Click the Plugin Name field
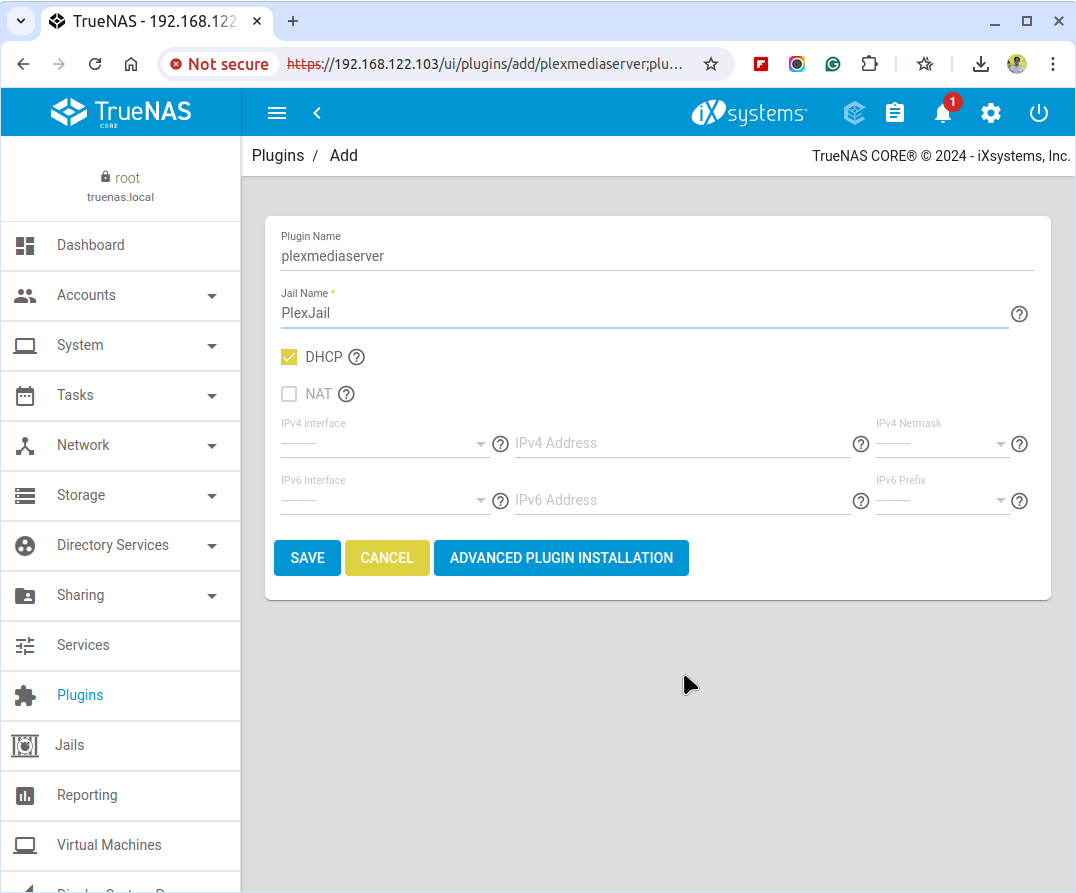This screenshot has width=1076, height=893. click(x=657, y=257)
